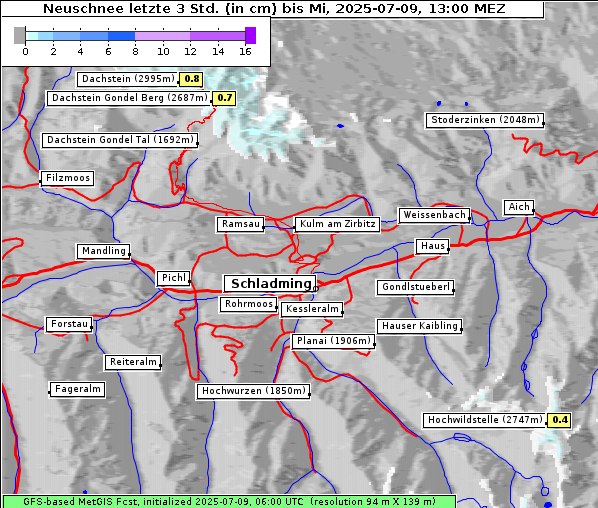Click the legend tick label 16
The image size is (598, 508).
tap(245, 52)
